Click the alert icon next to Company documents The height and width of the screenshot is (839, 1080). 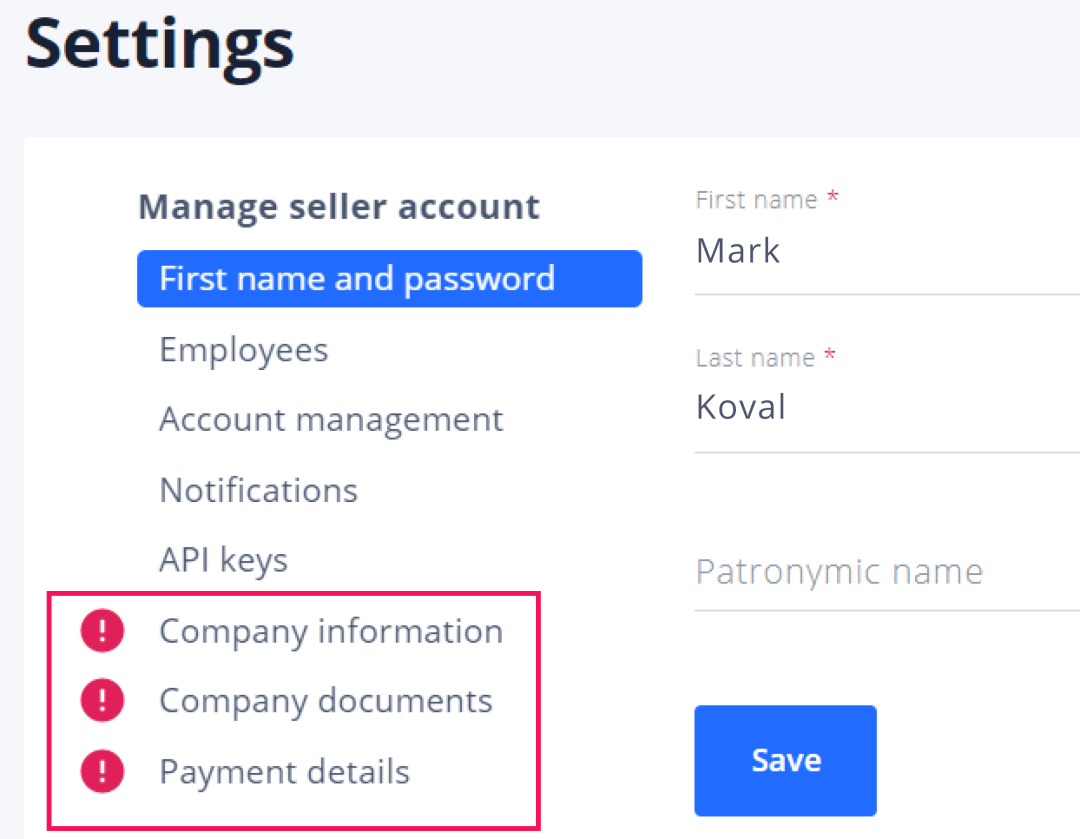click(x=102, y=701)
